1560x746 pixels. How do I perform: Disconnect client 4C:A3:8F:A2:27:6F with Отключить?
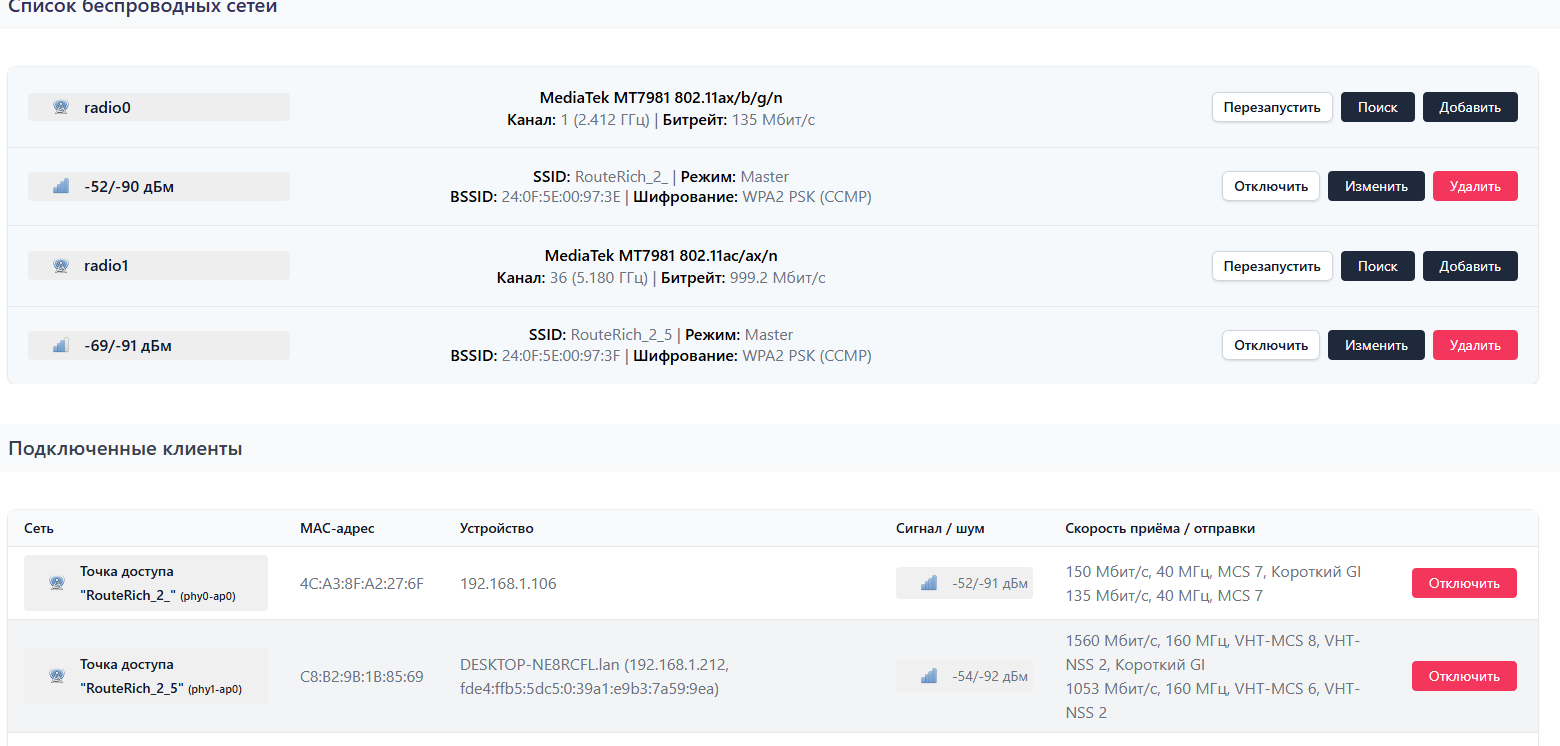point(1464,583)
